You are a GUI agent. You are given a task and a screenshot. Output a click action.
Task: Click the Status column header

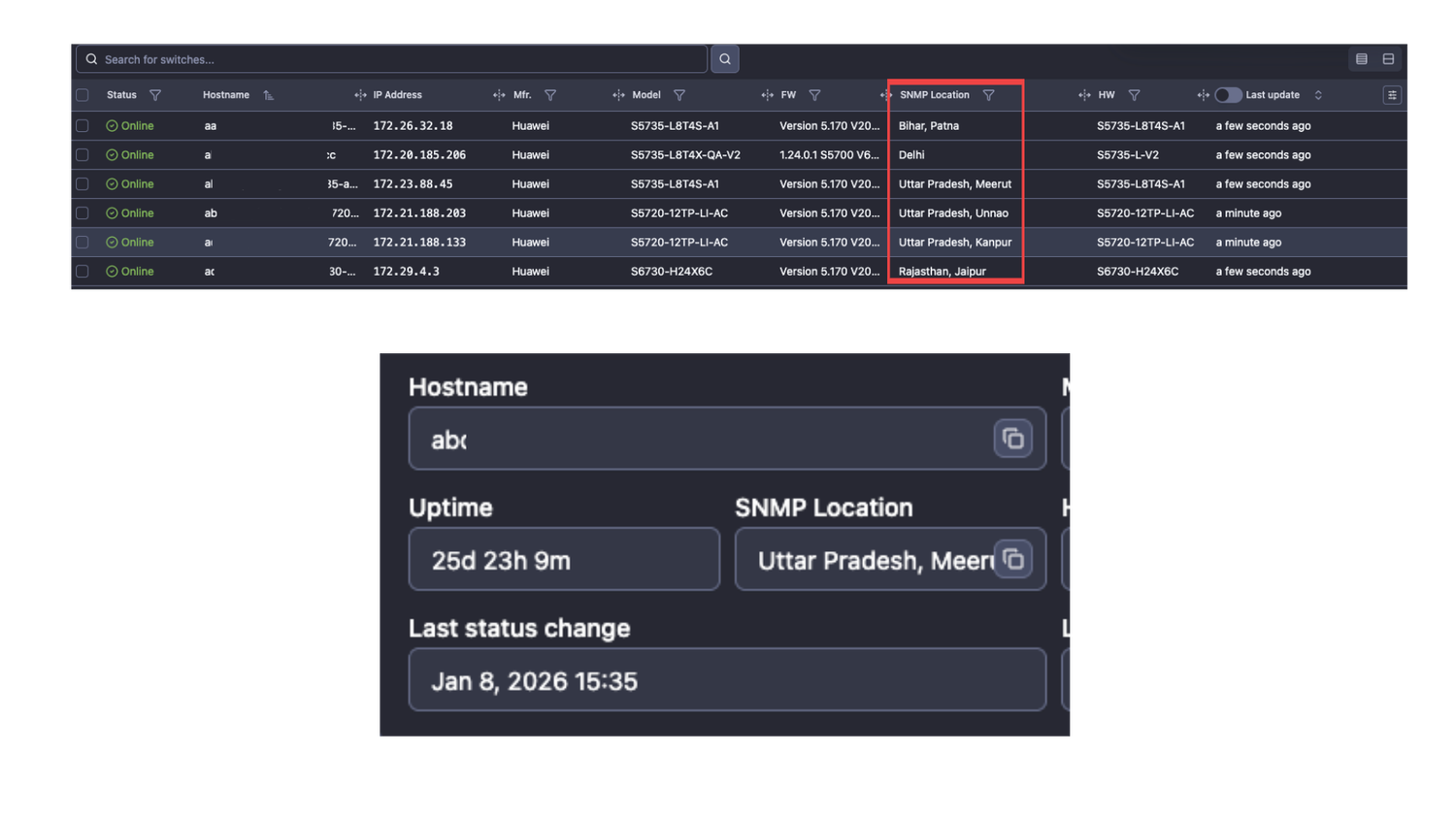click(121, 95)
